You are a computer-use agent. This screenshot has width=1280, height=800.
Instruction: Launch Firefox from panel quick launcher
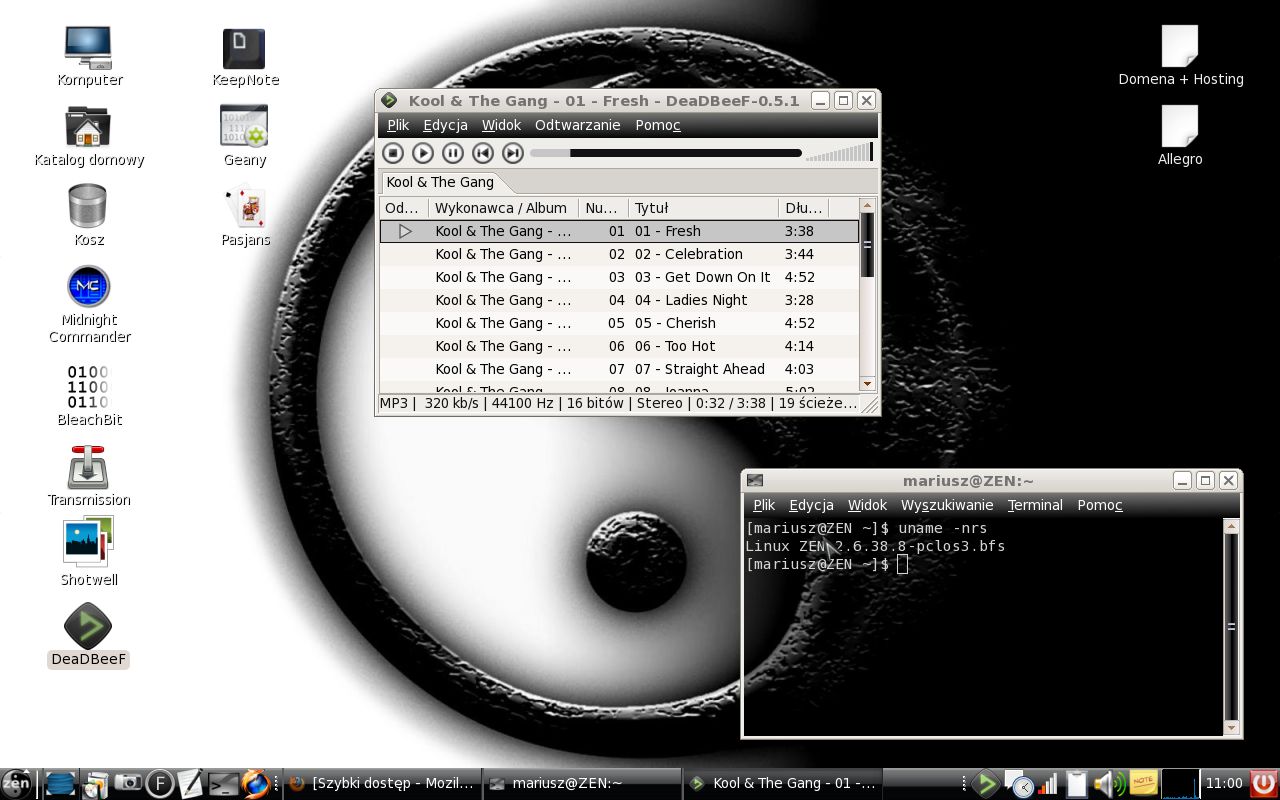pyautogui.click(x=254, y=783)
